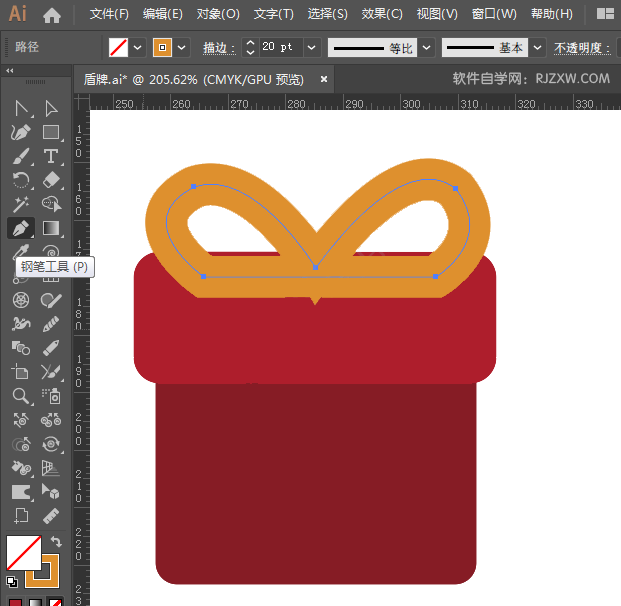Click the 20 pt stroke weight field
621x606 pixels.
pyautogui.click(x=281, y=48)
